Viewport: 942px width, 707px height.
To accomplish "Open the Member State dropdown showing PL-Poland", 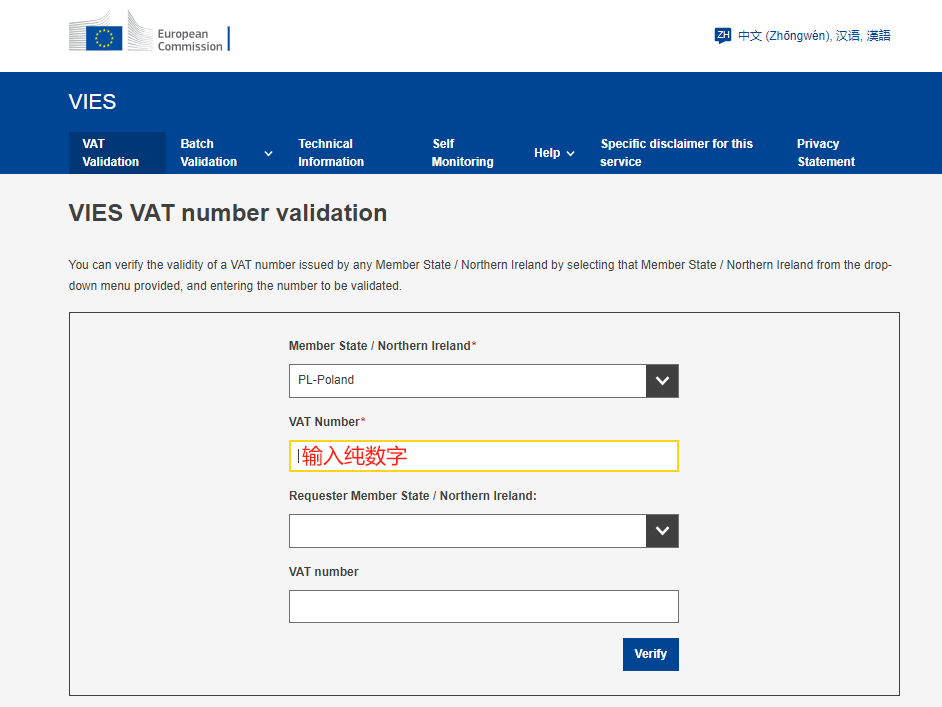I will pos(484,381).
